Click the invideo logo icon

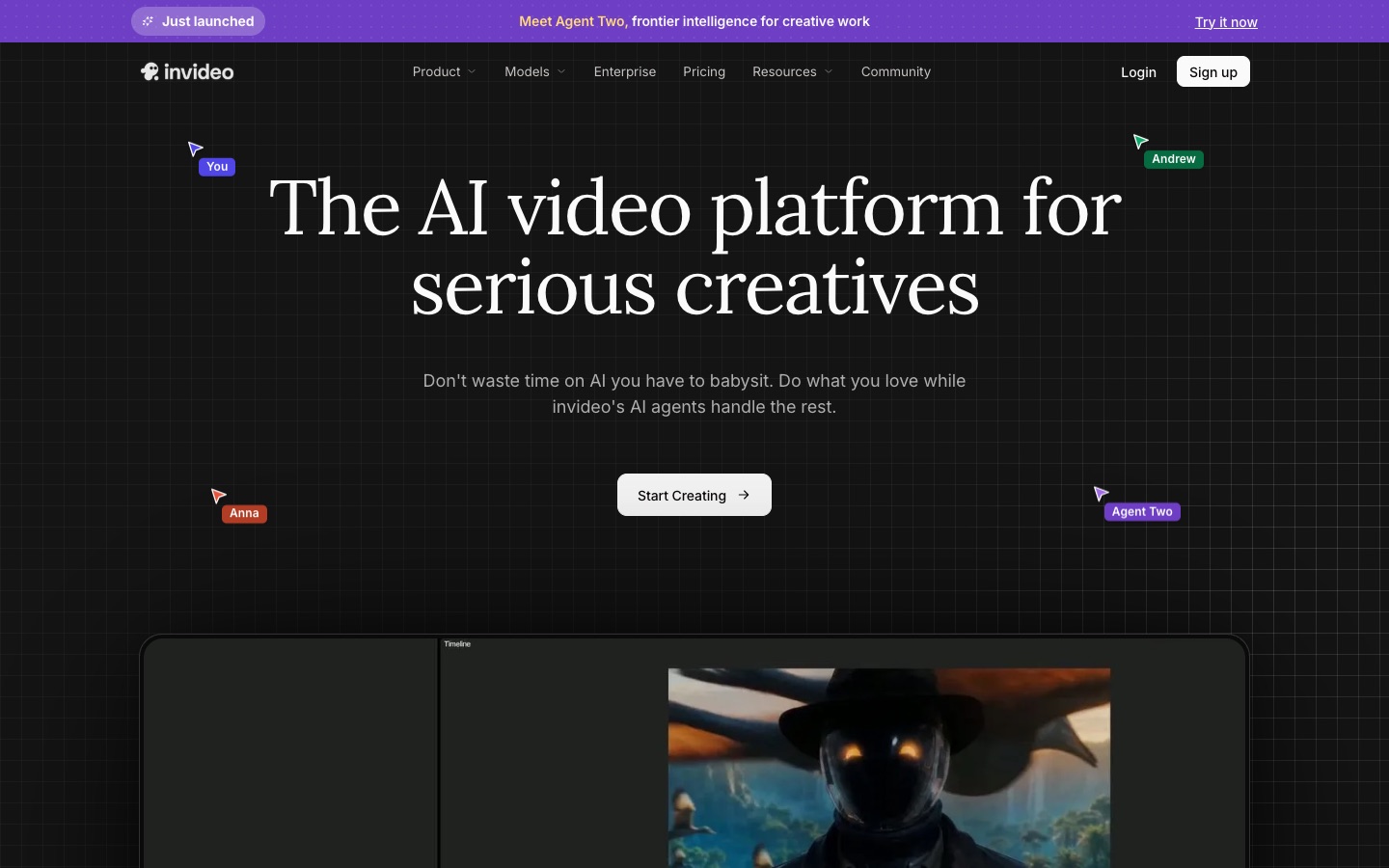[150, 71]
